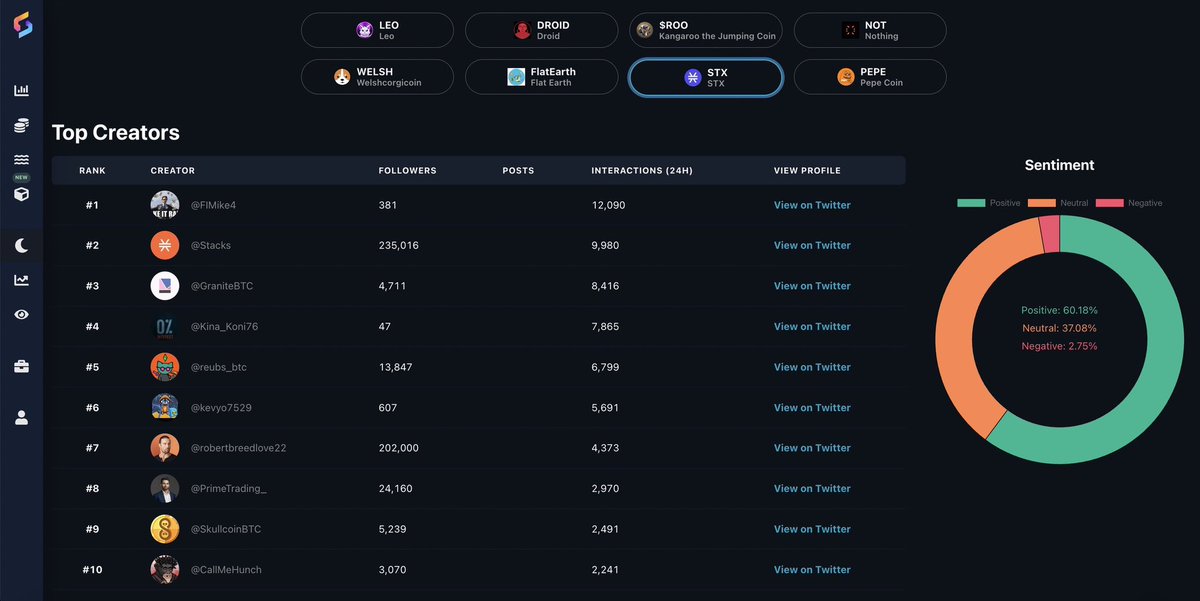Click the @CallMeHunch creator handle

227,569
